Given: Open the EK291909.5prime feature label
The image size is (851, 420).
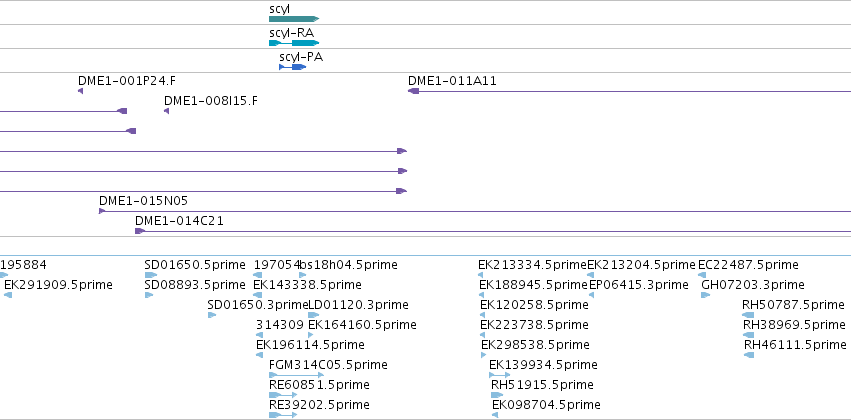Looking at the screenshot, I should point(58,285).
